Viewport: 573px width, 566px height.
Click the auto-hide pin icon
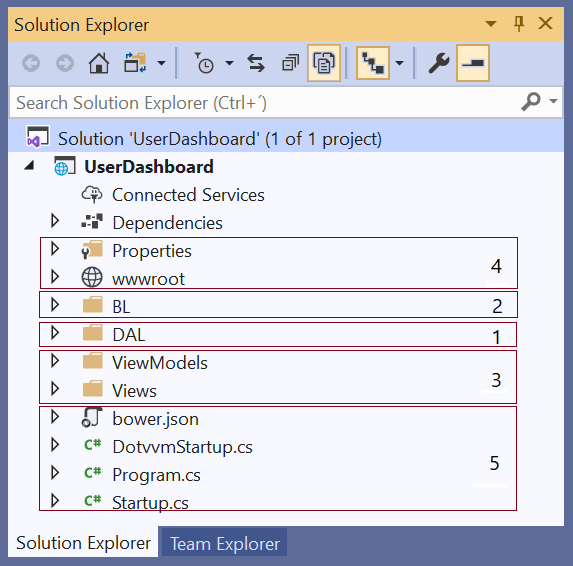click(x=519, y=24)
